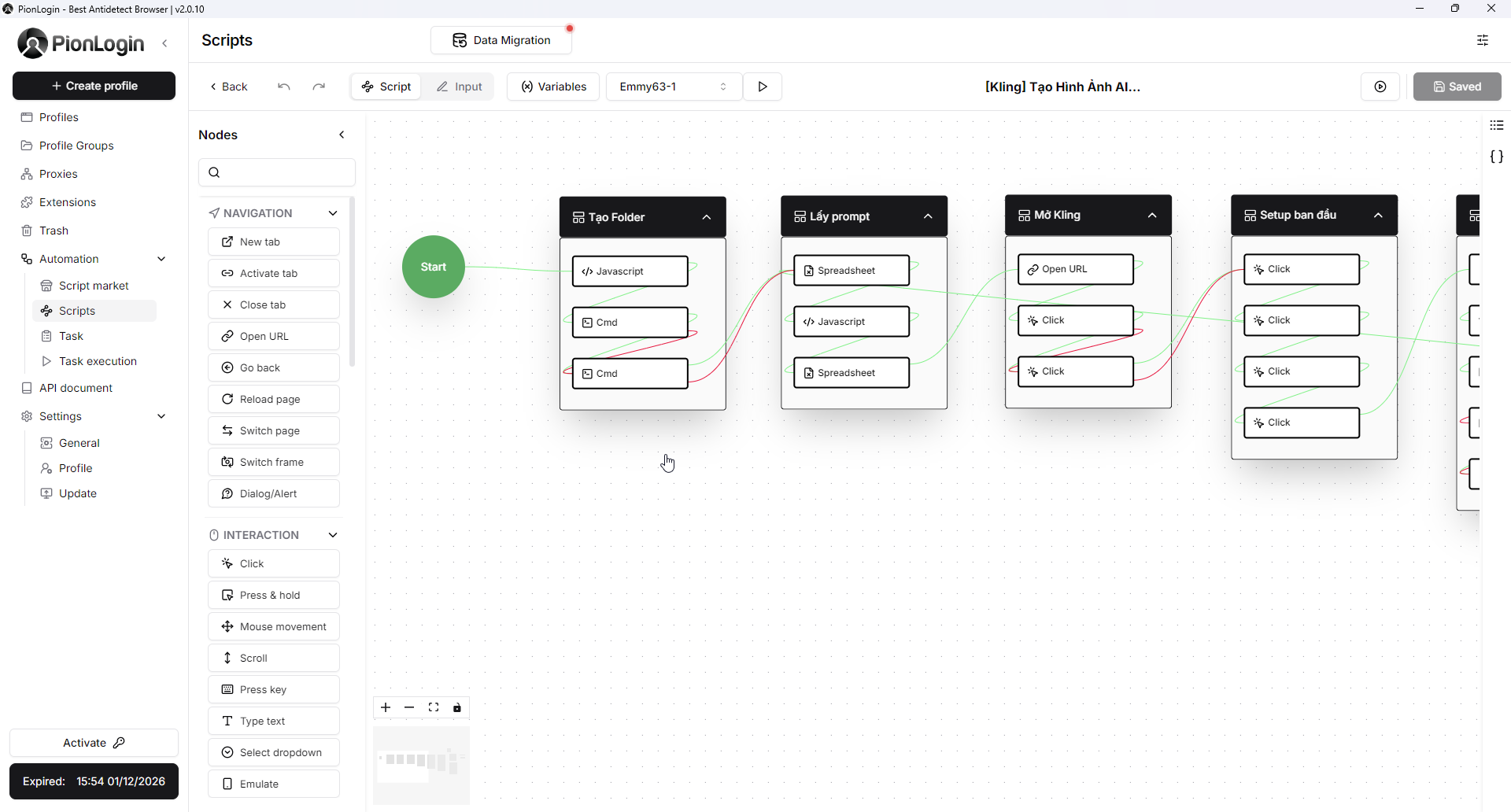This screenshot has height=812, width=1511.
Task: Open the filter settings icon top right
Action: (x=1483, y=40)
